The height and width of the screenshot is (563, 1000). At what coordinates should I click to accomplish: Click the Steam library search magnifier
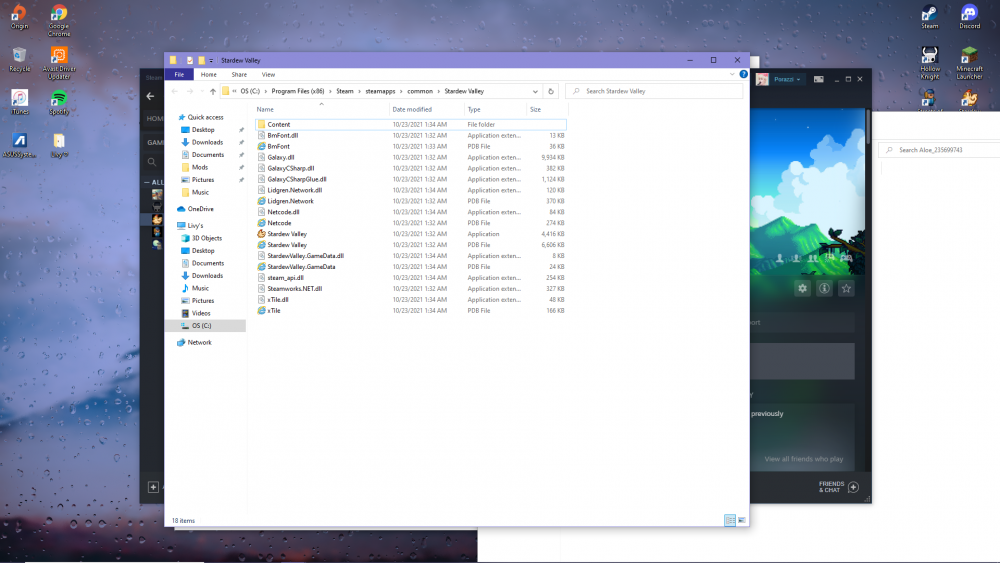tap(152, 162)
